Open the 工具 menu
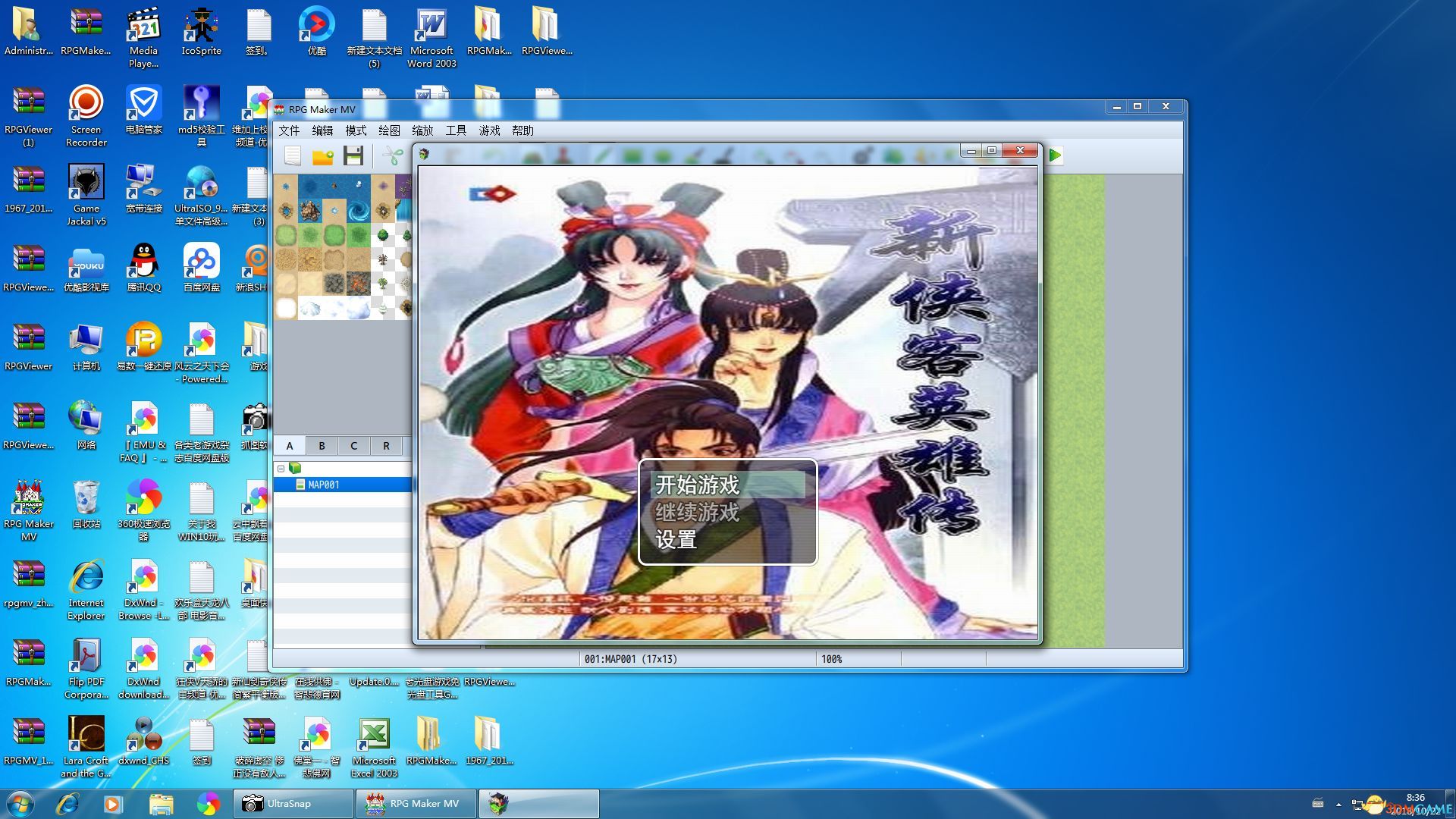The image size is (1456, 819). [x=456, y=130]
